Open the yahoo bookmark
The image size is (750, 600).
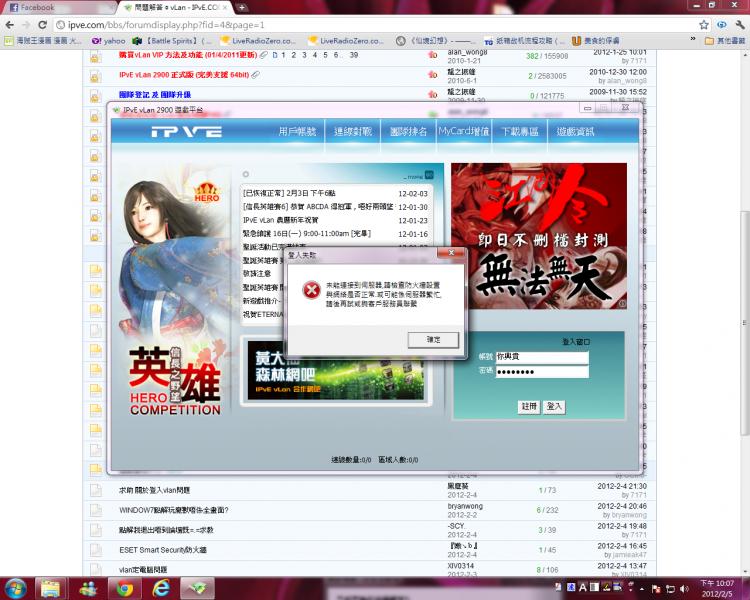[108, 41]
